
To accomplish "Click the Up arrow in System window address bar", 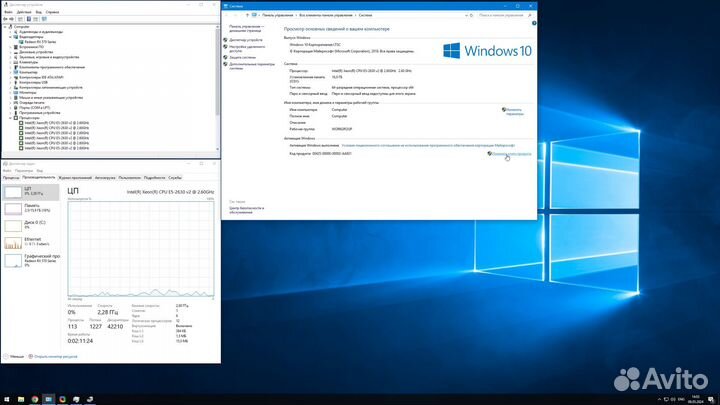I will coord(247,15).
